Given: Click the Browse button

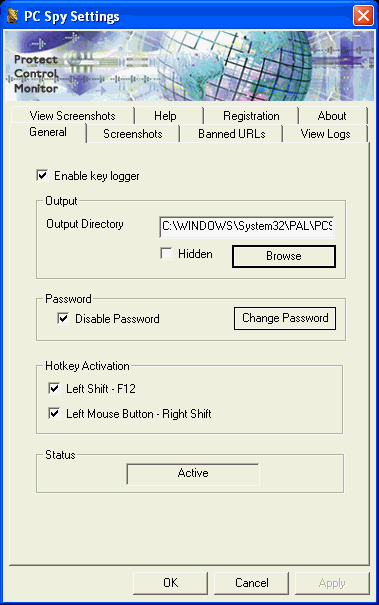Looking at the screenshot, I should [284, 256].
